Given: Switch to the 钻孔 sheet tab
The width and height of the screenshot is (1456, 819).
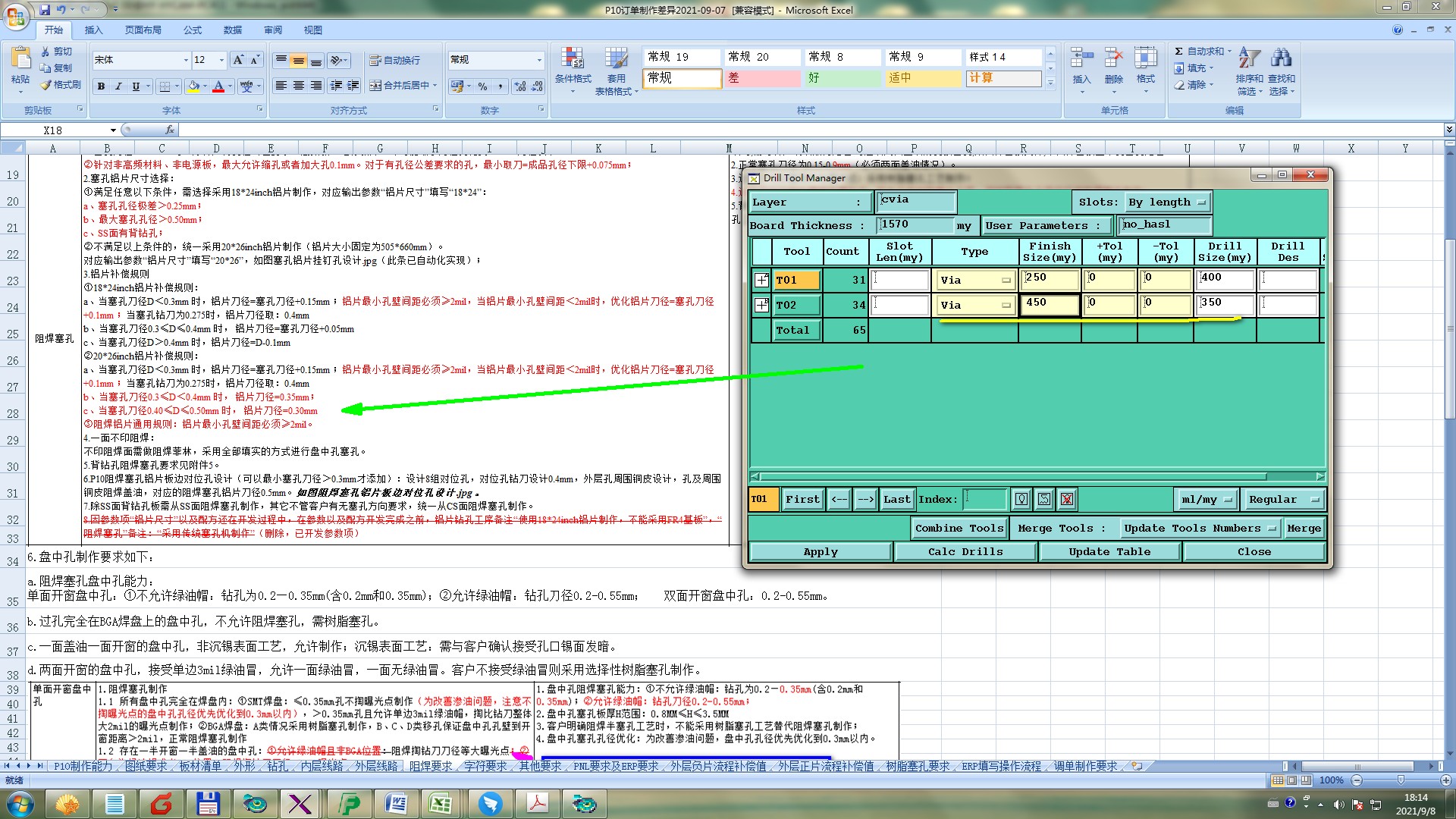Looking at the screenshot, I should pyautogui.click(x=278, y=766).
